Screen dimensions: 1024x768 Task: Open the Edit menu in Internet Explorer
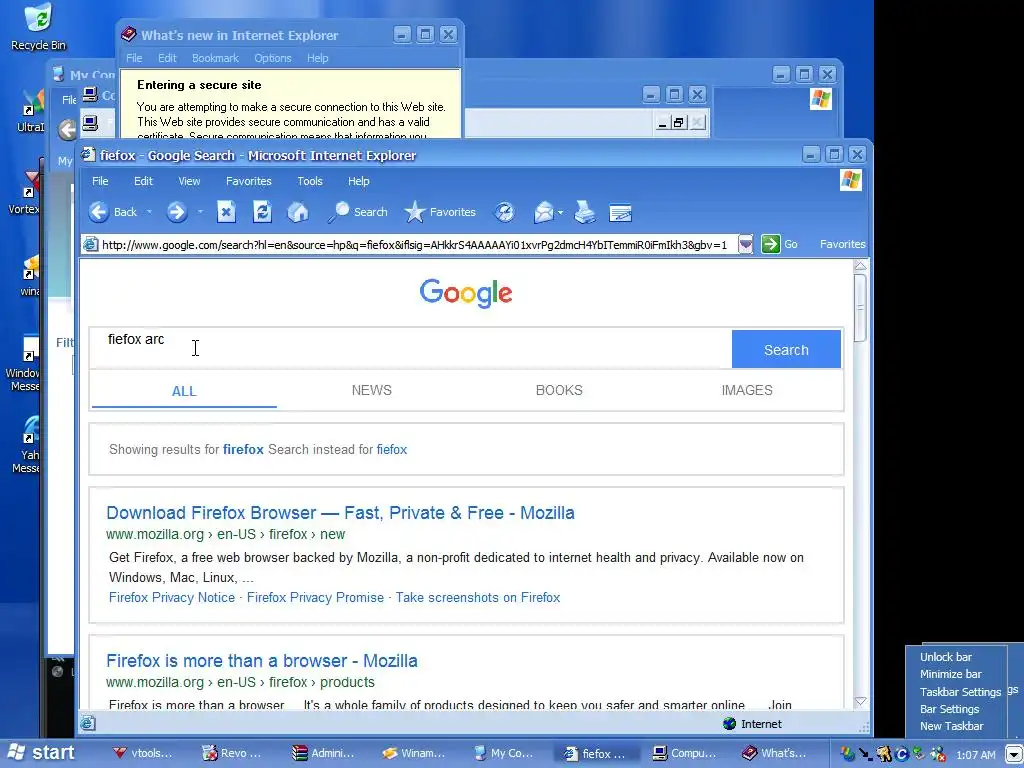(x=143, y=181)
